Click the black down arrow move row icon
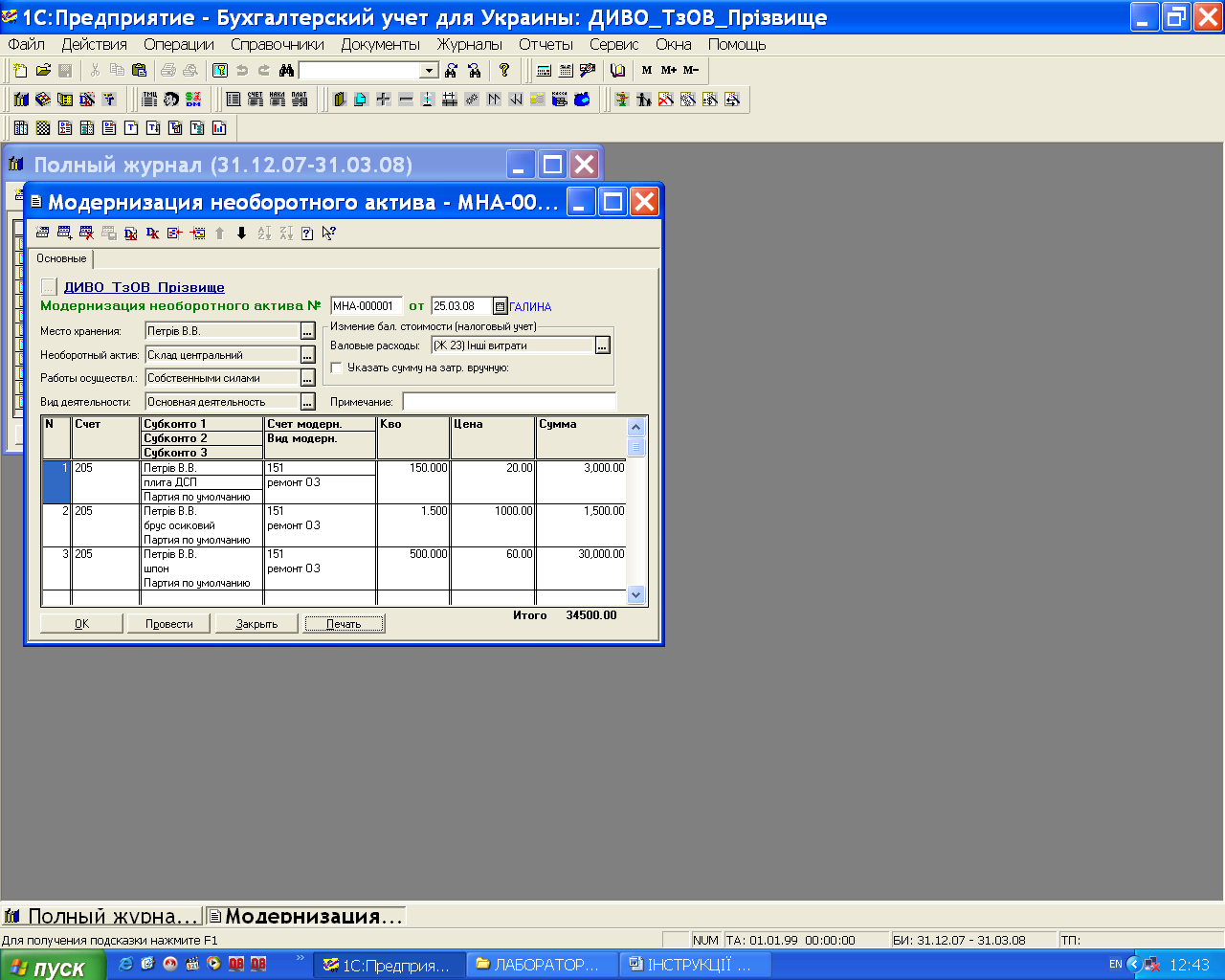The height and width of the screenshot is (980, 1225). (x=241, y=233)
